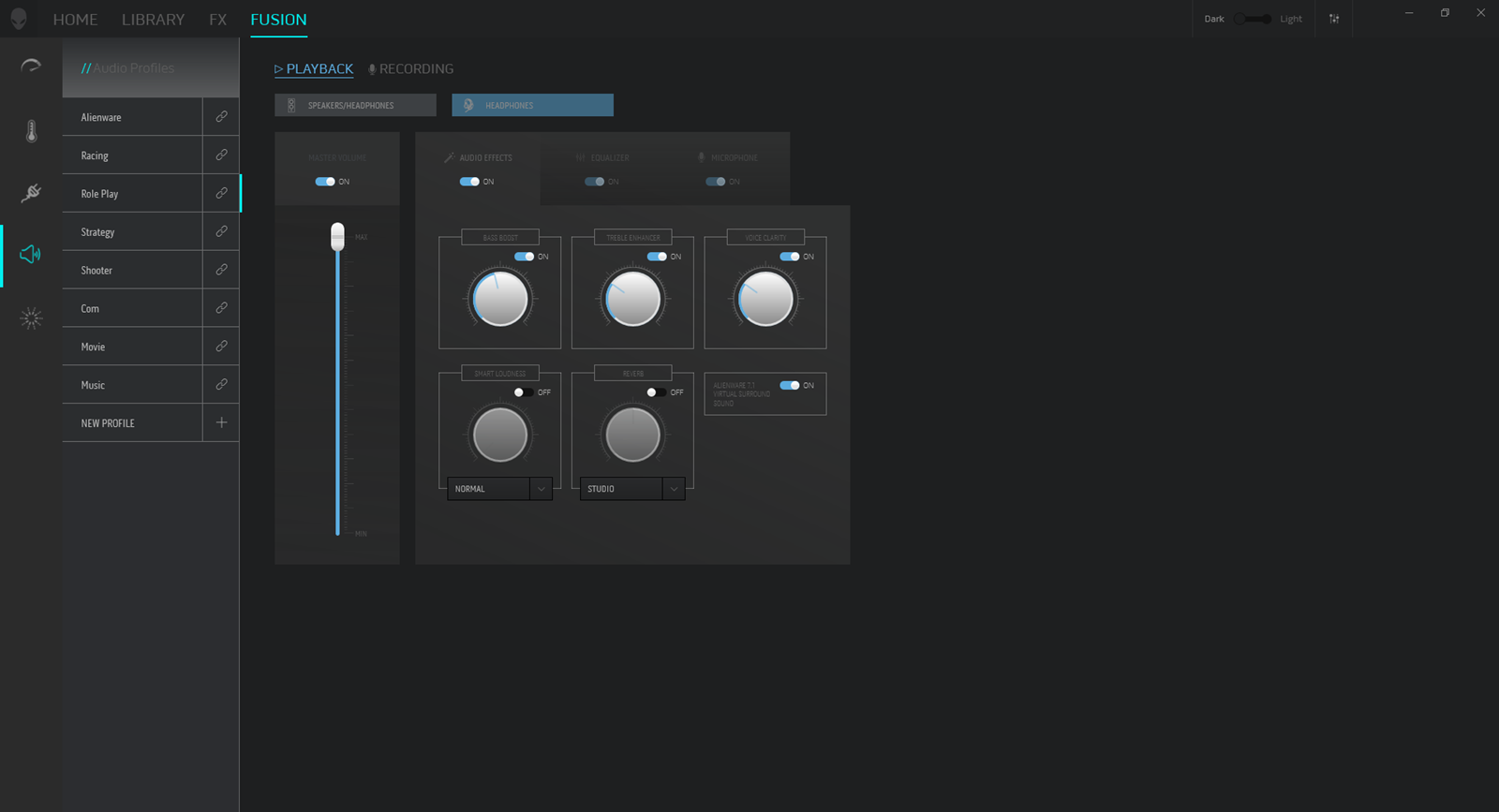
Task: Create a NEW PROFILE
Action: [x=132, y=422]
